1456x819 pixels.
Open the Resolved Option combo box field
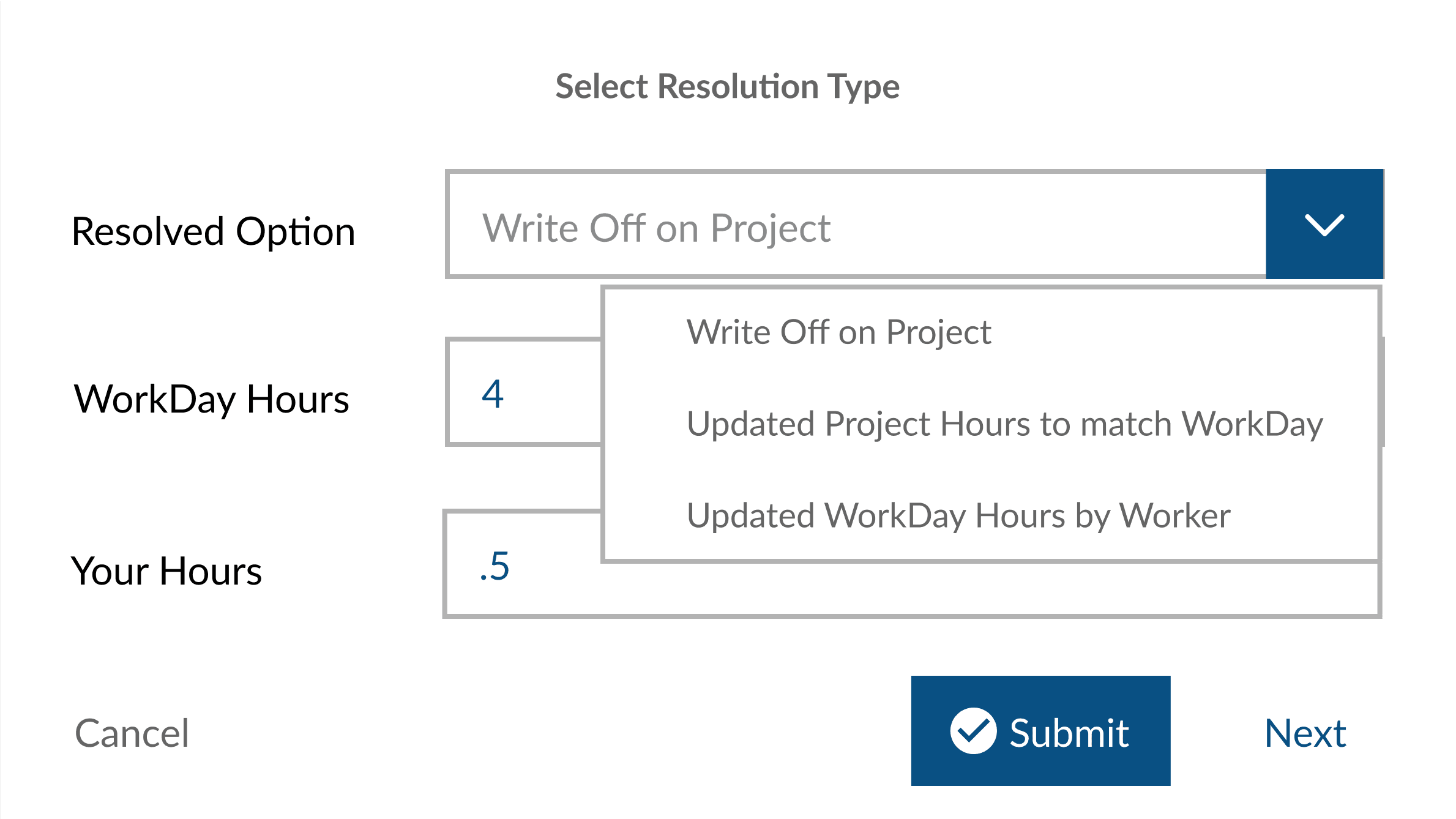tap(857, 225)
